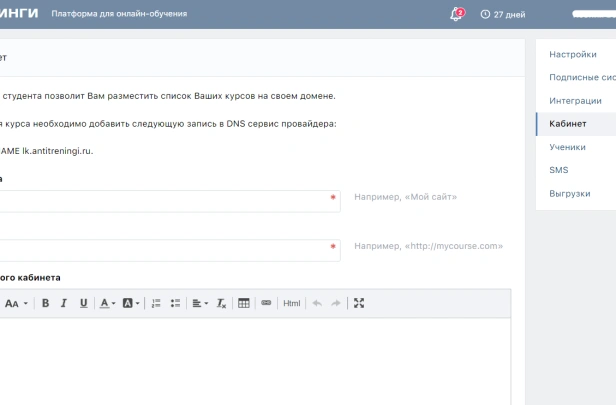
Task: Click the input field with «Мой сайт» hint
Action: click(165, 201)
